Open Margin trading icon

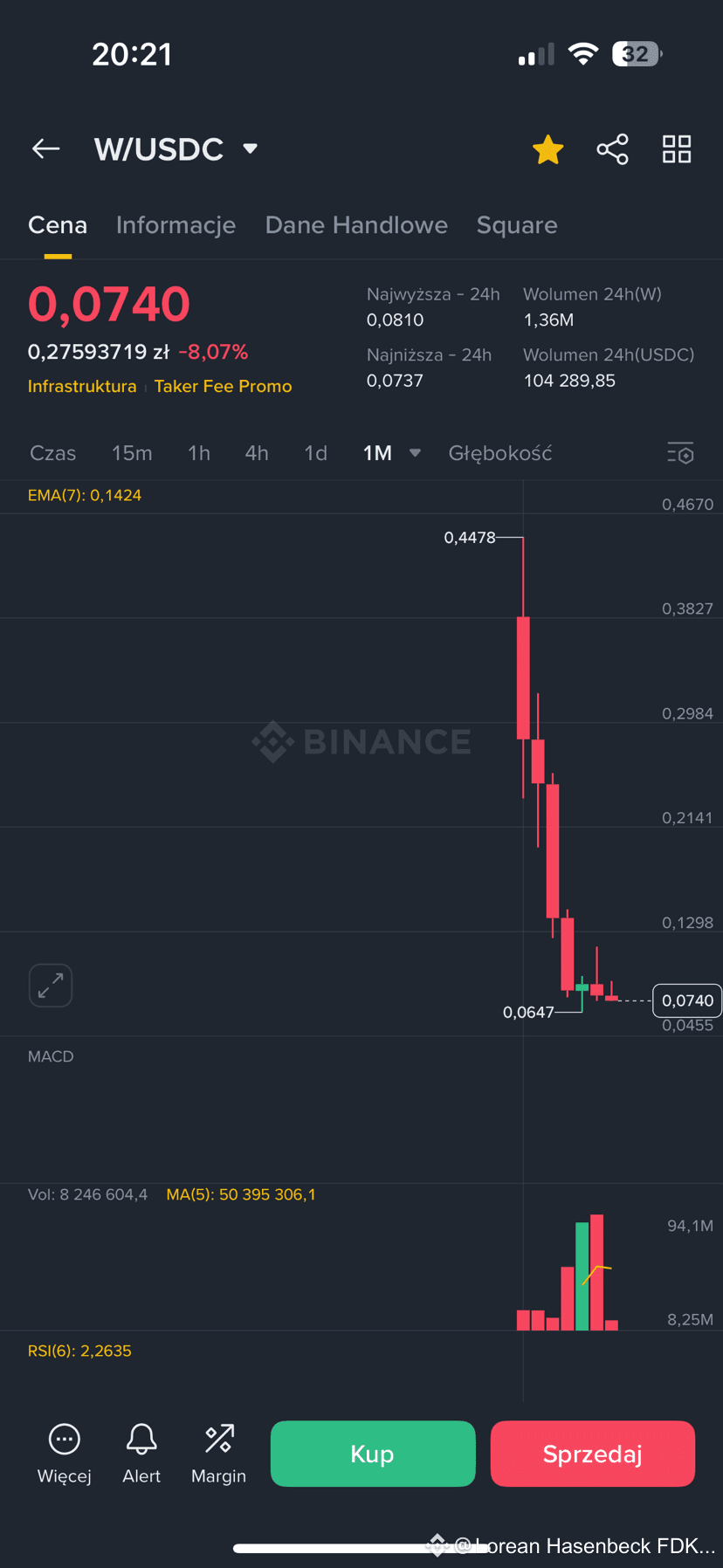coord(219,1439)
